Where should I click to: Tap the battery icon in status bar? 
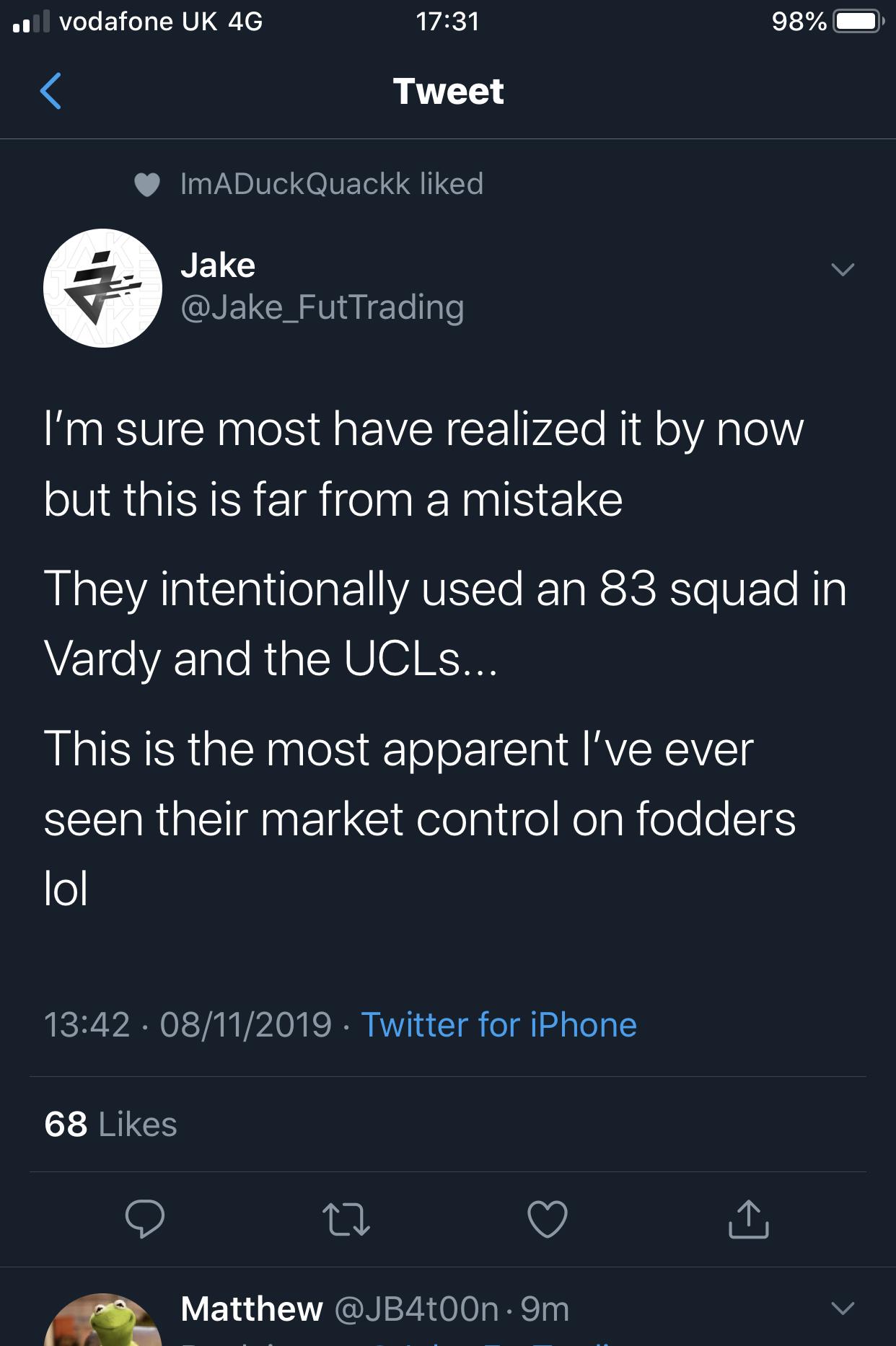coord(857,22)
